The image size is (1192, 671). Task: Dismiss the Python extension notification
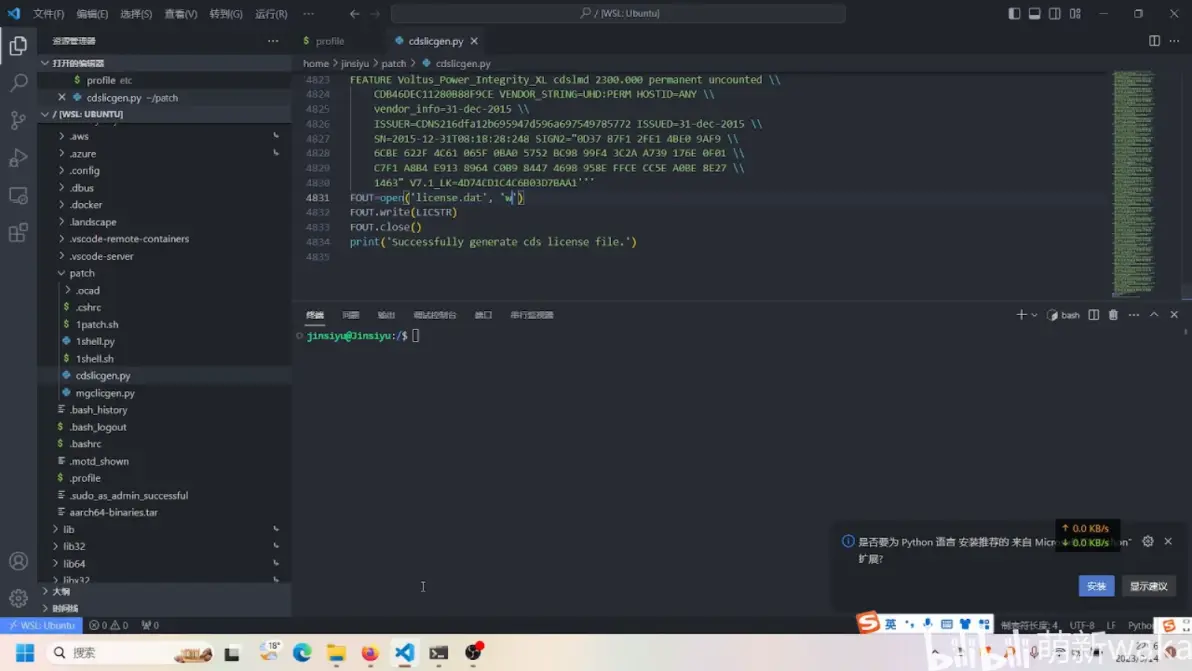1168,541
